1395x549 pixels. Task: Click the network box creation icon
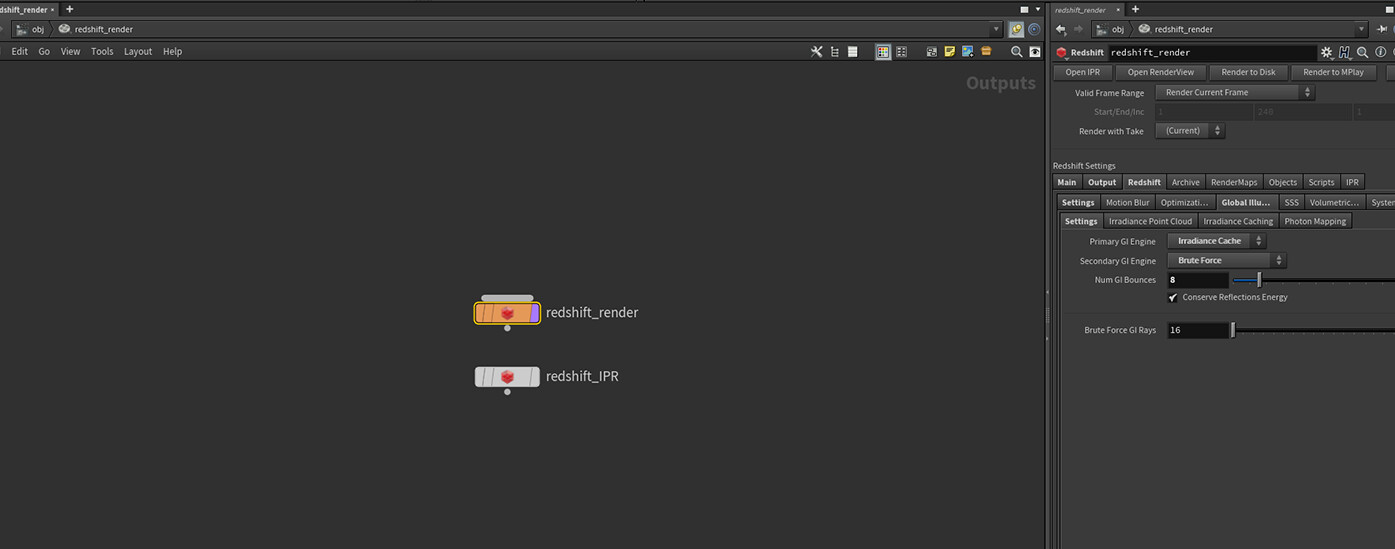pos(932,52)
